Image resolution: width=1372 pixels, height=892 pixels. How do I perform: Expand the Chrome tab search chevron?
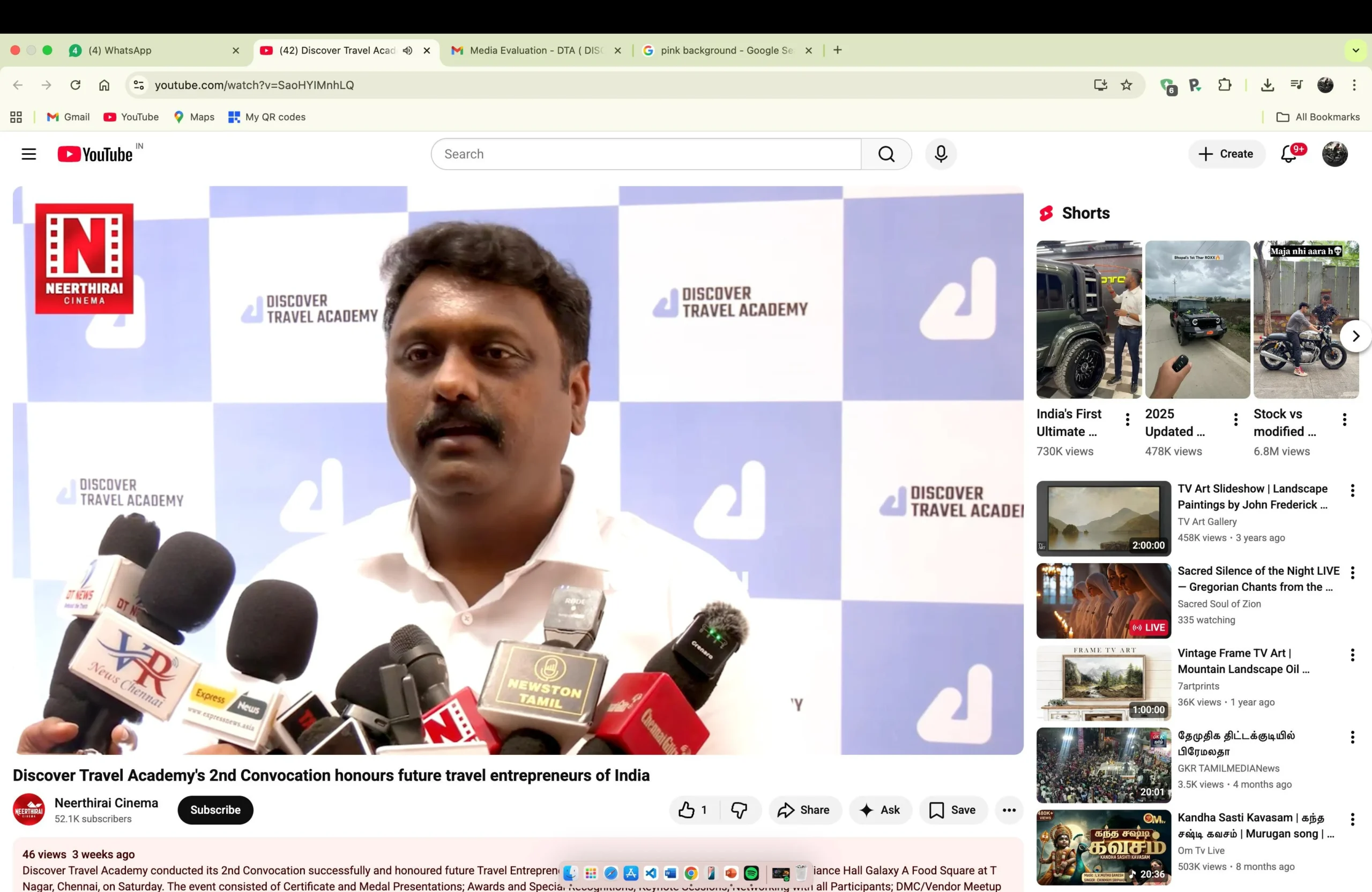1355,51
